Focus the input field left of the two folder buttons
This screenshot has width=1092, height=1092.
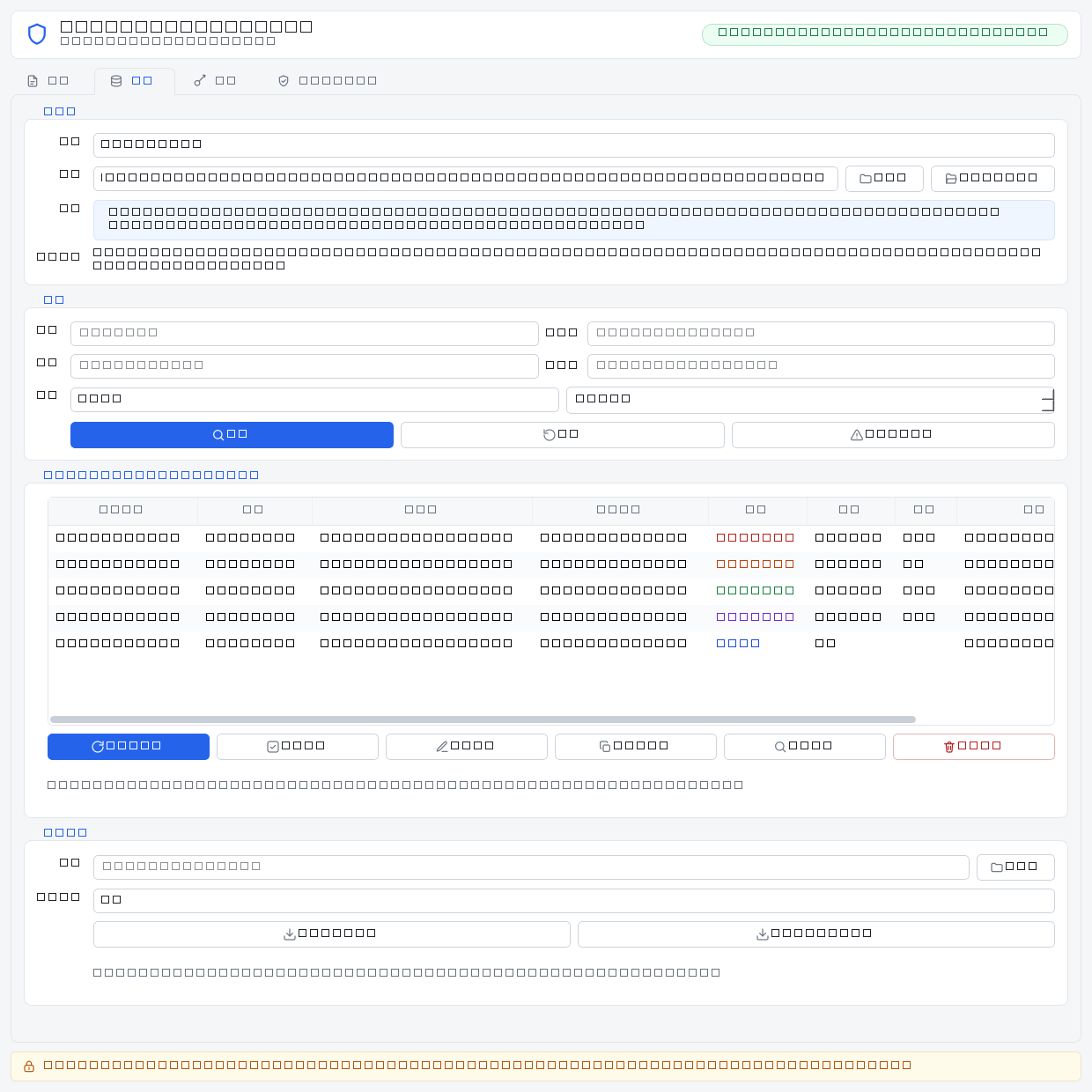point(466,179)
